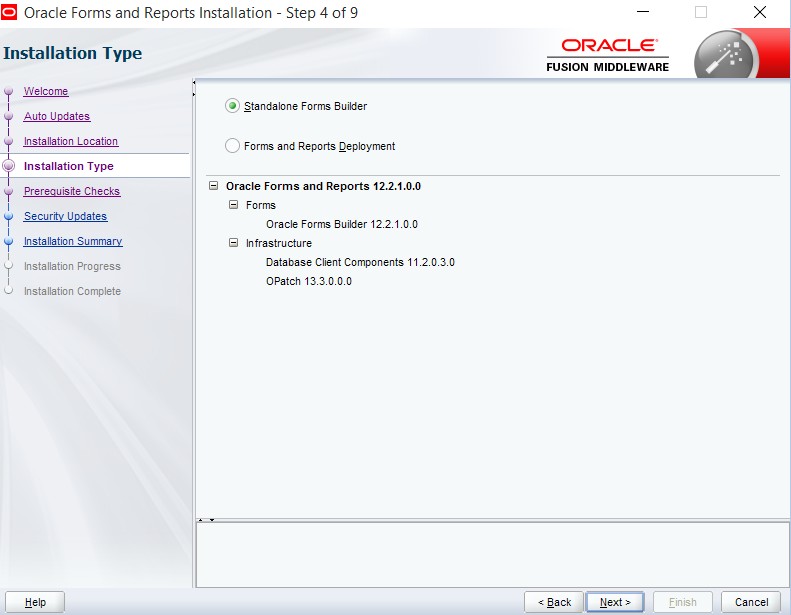Viewport: 791px width, 615px height.
Task: Open Auto Updates step
Action: pos(57,117)
